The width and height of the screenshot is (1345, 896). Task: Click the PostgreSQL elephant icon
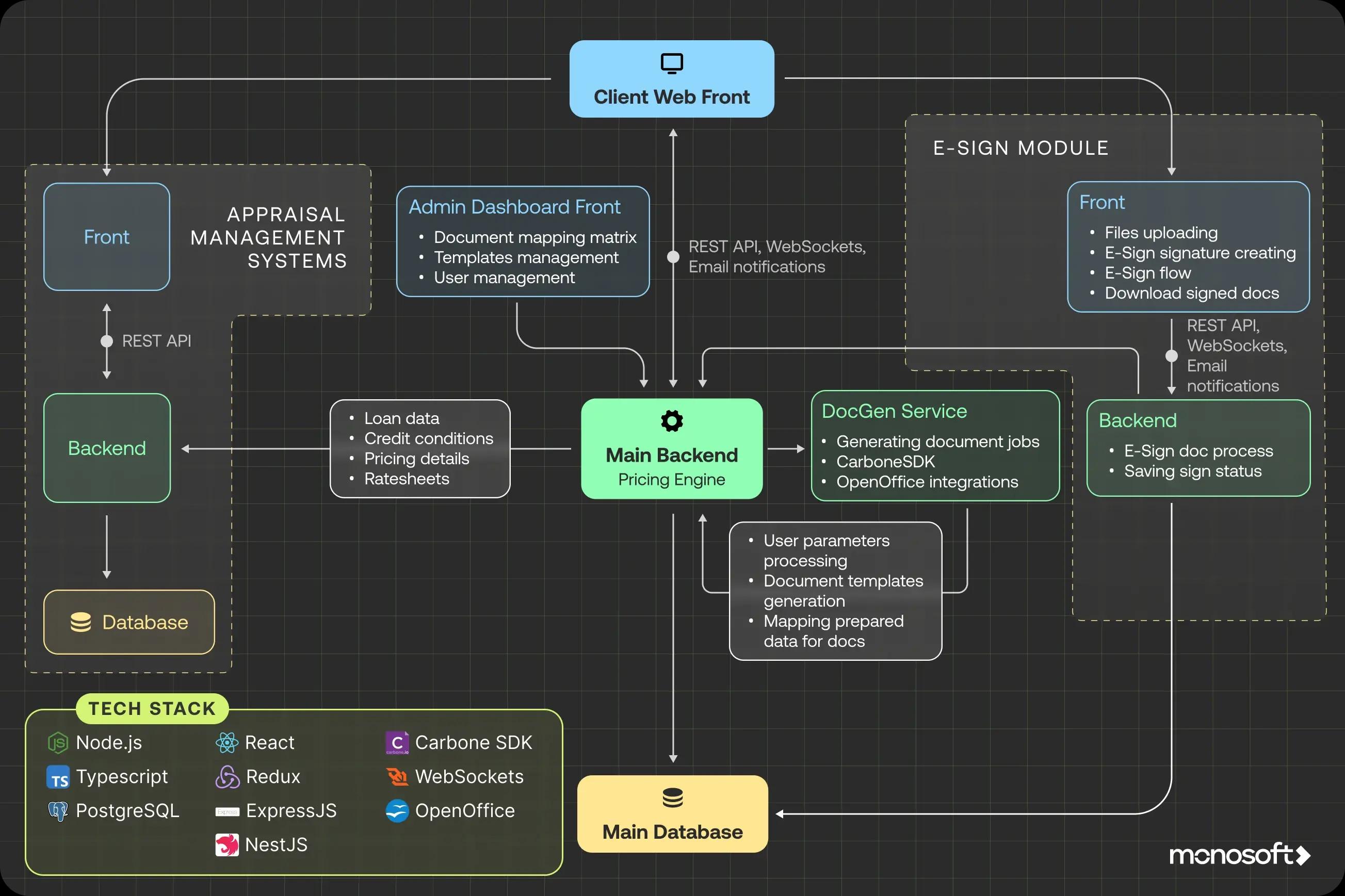(57, 810)
